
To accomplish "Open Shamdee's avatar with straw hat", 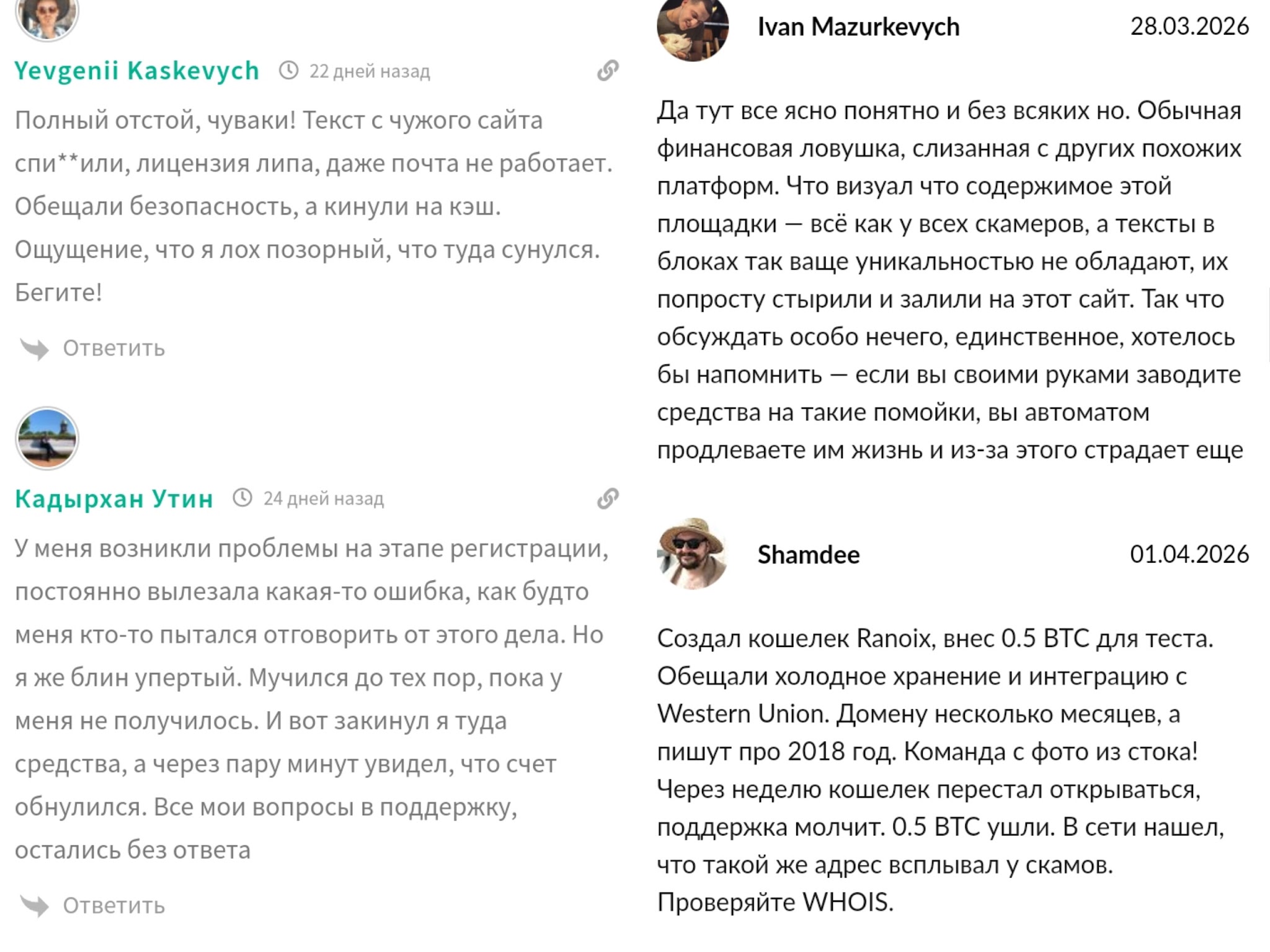I will 692,553.
